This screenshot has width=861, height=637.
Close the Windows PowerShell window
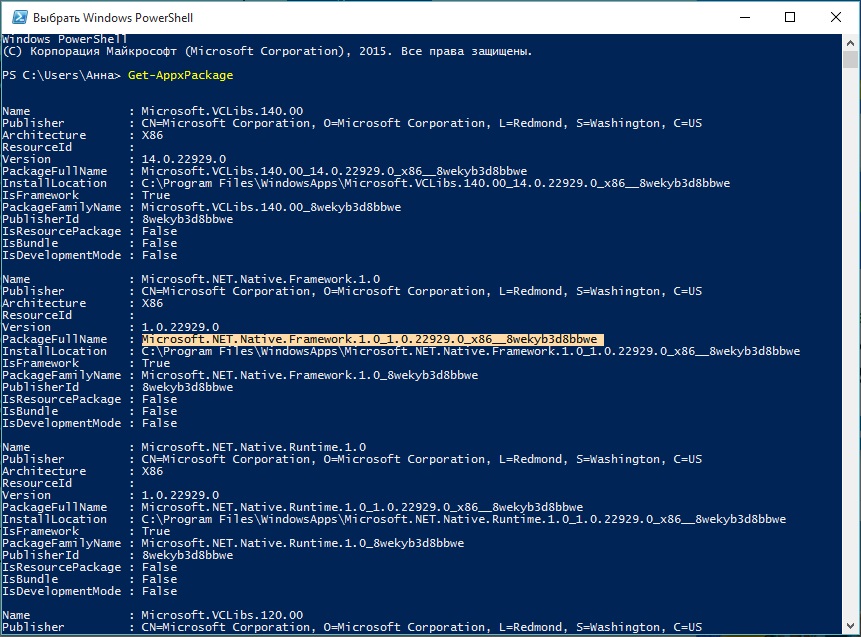[x=836, y=18]
